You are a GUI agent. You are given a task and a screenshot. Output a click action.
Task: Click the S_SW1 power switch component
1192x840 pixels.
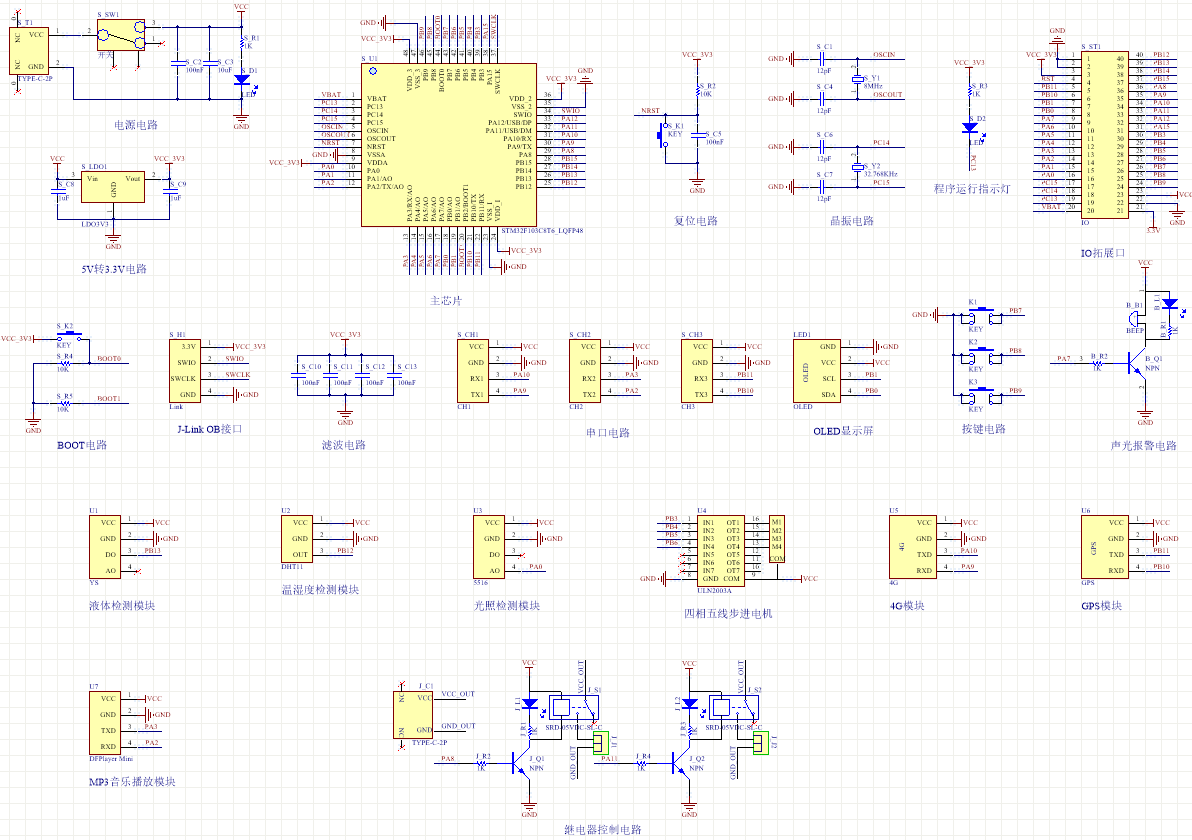click(121, 35)
